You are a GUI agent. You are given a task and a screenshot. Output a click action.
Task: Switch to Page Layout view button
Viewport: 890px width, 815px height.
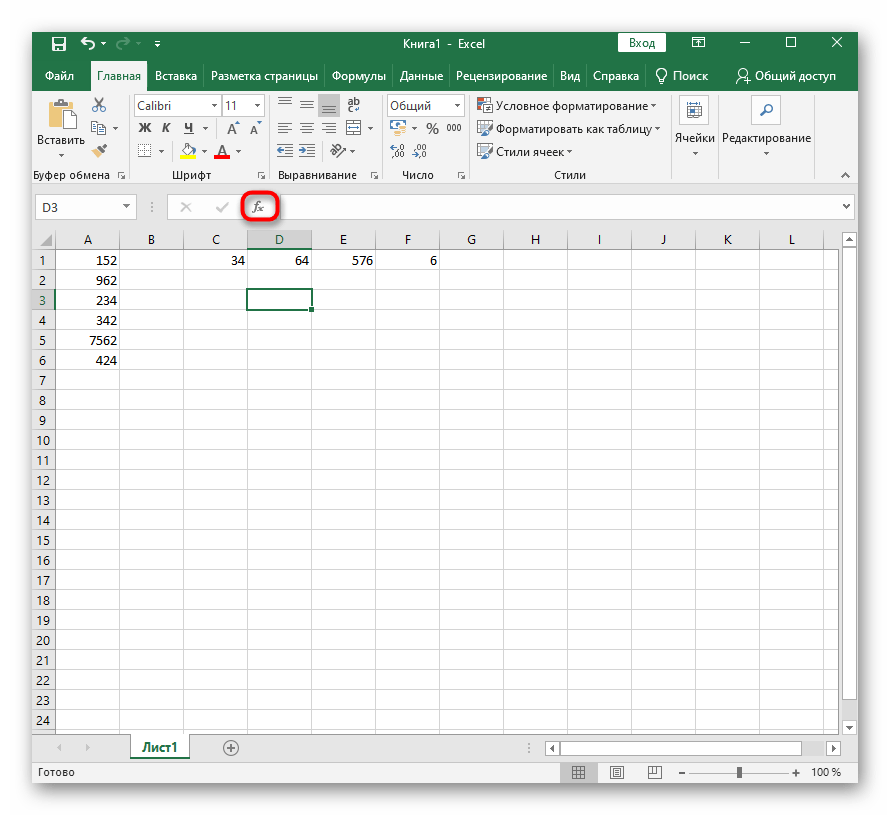(x=616, y=772)
